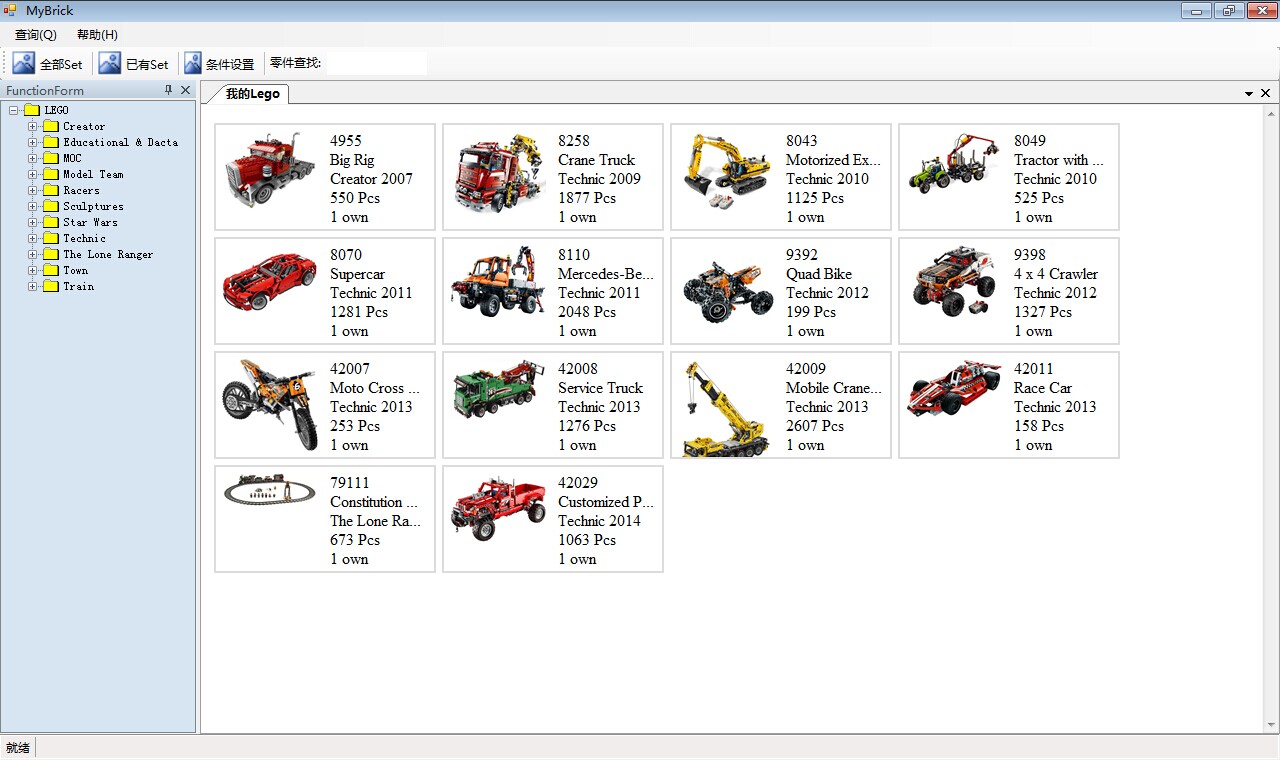Click the MOC folder icon
Image resolution: width=1280 pixels, height=760 pixels.
(51, 158)
